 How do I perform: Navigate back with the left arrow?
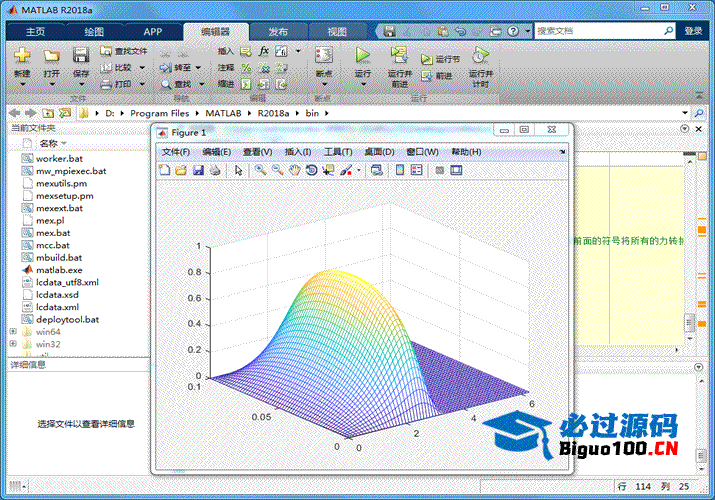(x=15, y=113)
